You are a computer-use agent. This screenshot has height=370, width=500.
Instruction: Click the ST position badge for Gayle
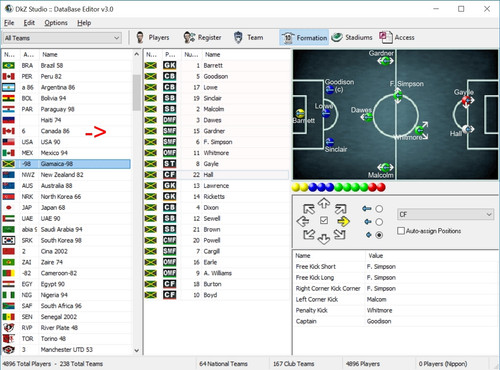169,164
